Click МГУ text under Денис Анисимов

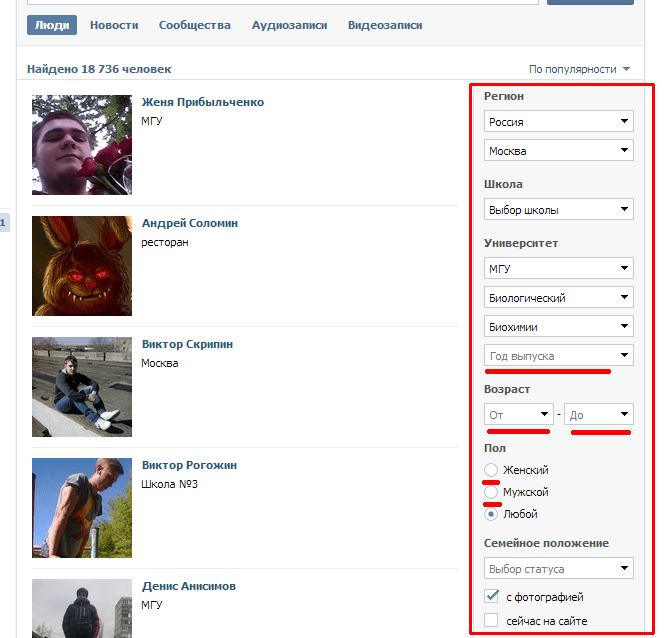click(x=152, y=605)
